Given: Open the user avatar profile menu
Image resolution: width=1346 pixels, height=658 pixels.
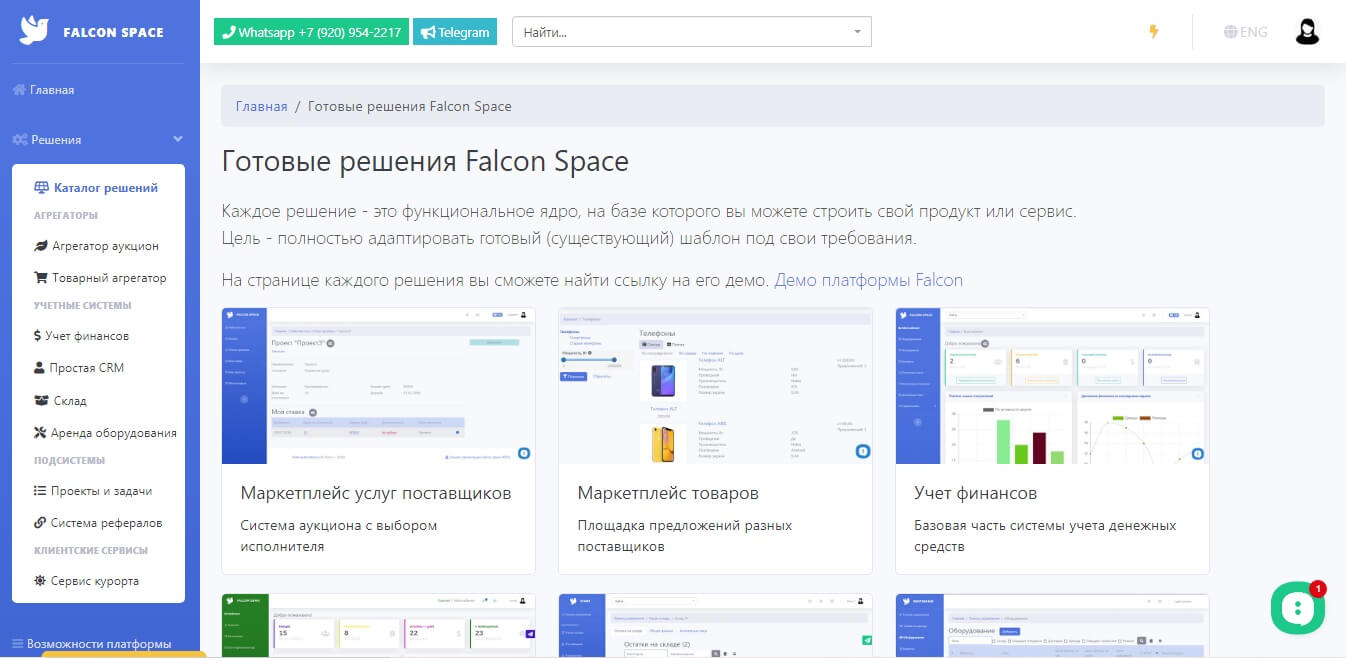Looking at the screenshot, I should point(1307,32).
